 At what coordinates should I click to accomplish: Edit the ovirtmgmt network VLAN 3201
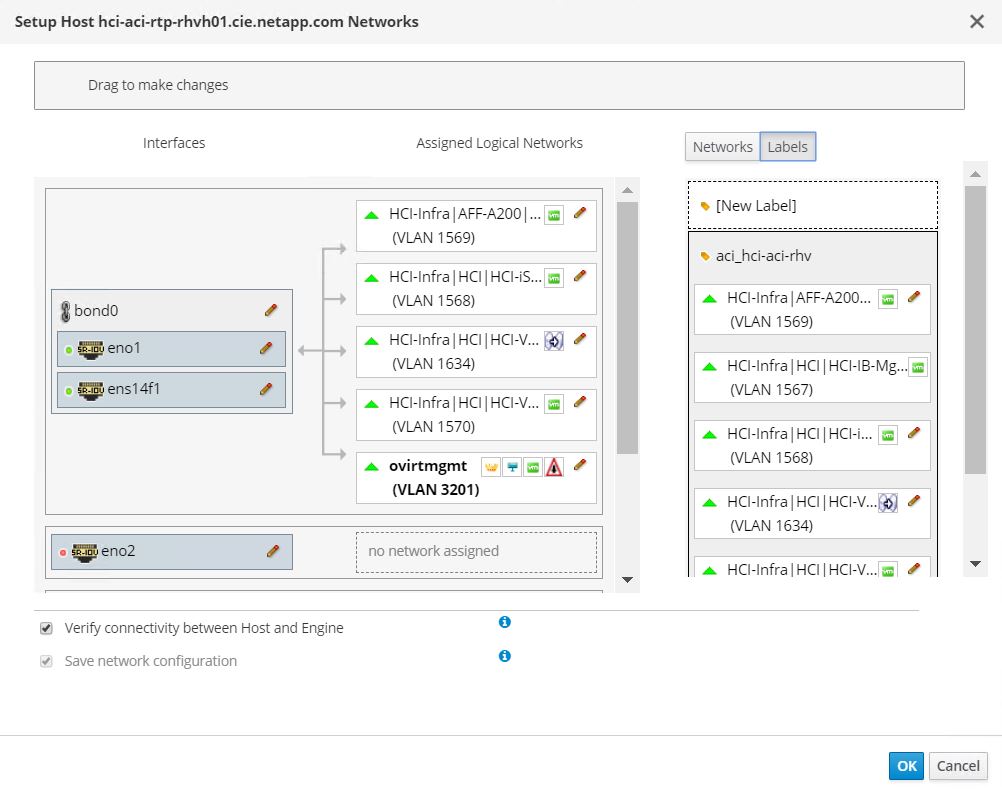[x=580, y=465]
